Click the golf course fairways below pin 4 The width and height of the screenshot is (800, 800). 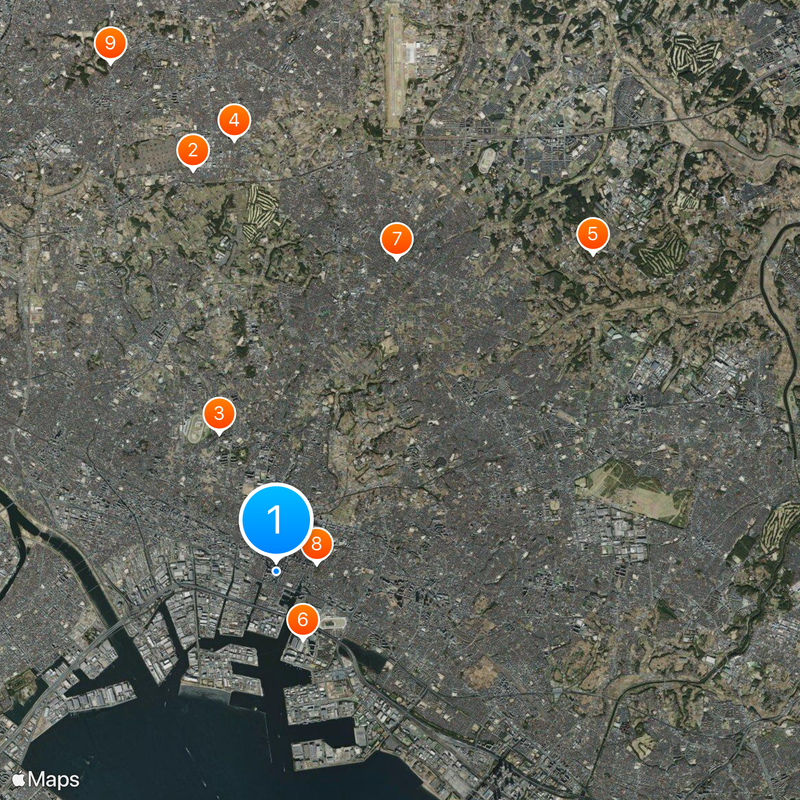(x=260, y=210)
